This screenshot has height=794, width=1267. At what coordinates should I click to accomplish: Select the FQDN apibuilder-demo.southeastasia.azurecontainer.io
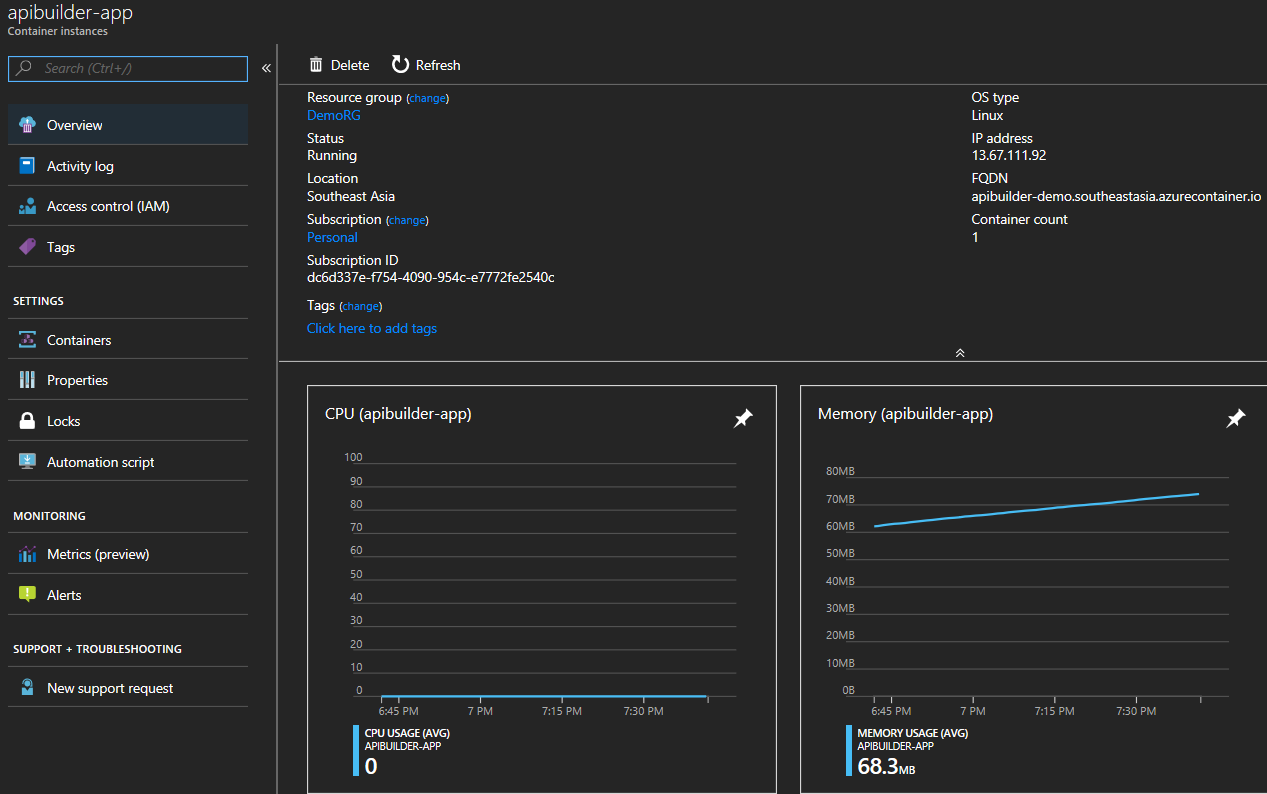point(1117,196)
